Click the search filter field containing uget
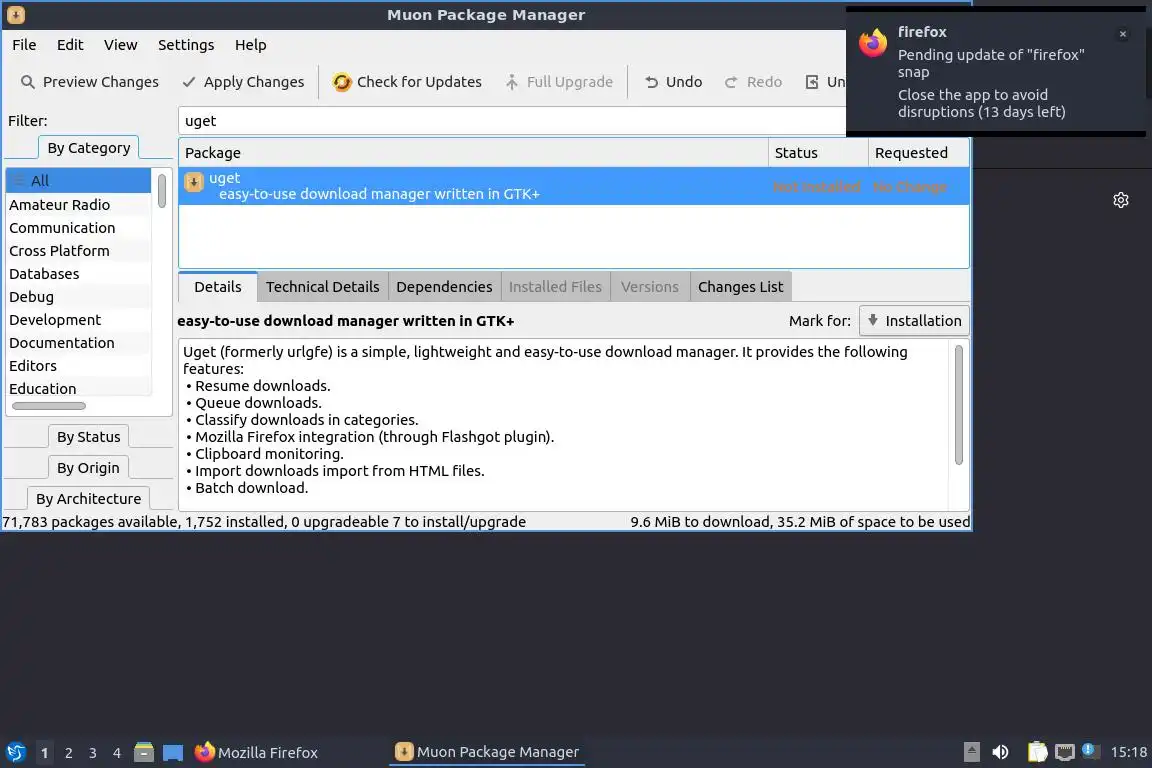This screenshot has width=1152, height=768. coord(511,121)
